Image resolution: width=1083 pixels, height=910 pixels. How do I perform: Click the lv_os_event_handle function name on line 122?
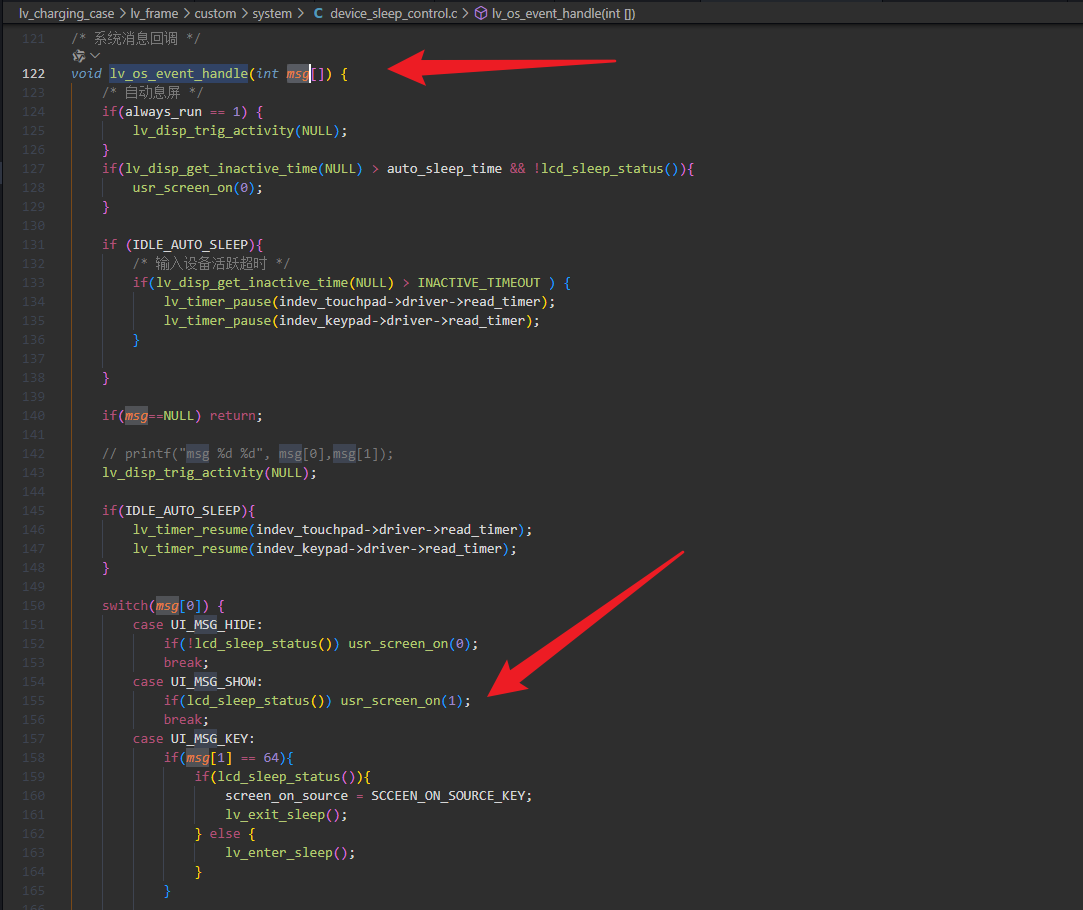coord(179,74)
